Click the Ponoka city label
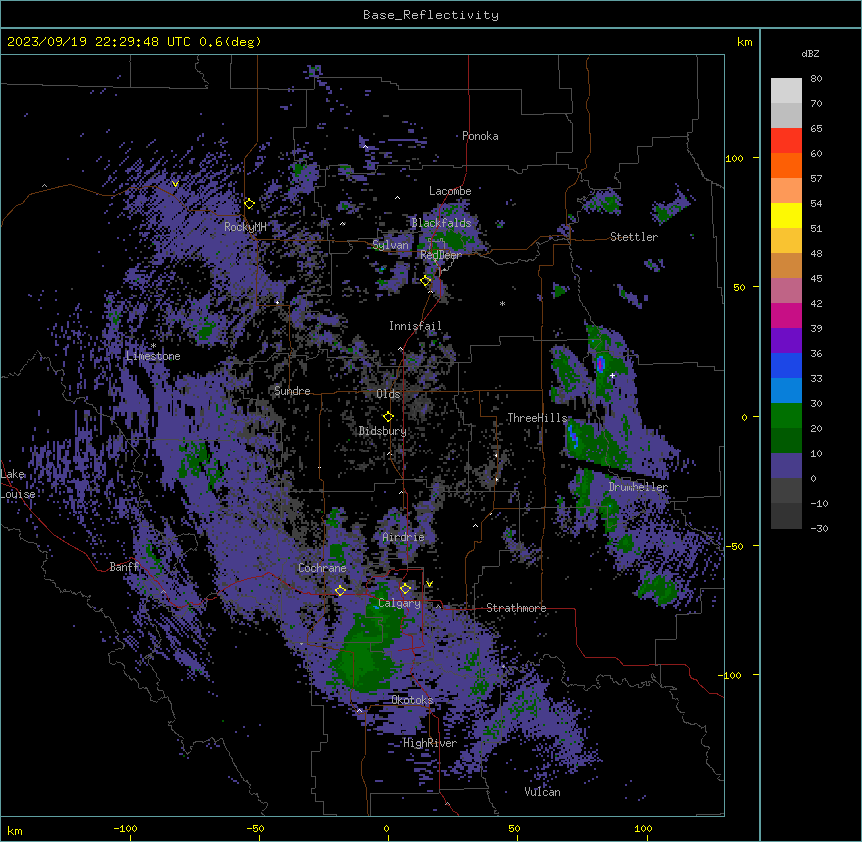The image size is (862, 842). click(x=480, y=136)
